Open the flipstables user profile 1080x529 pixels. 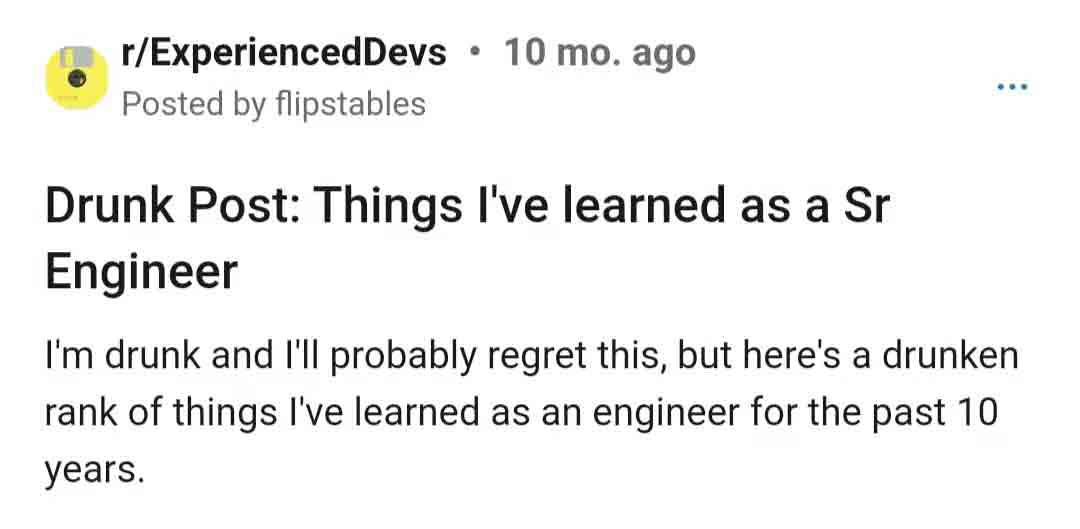coord(350,104)
